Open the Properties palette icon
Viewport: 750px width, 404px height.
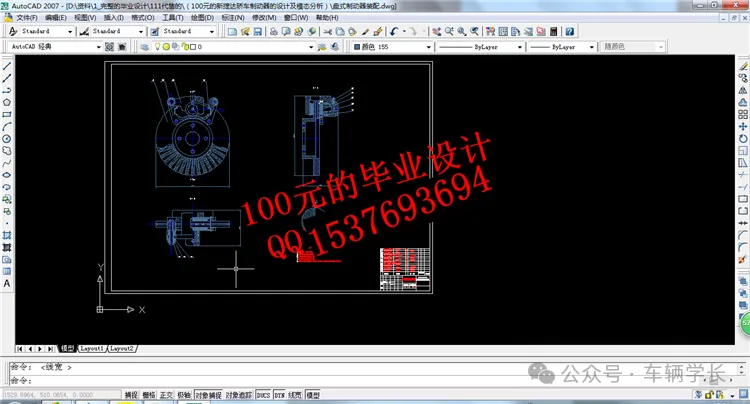click(x=491, y=32)
